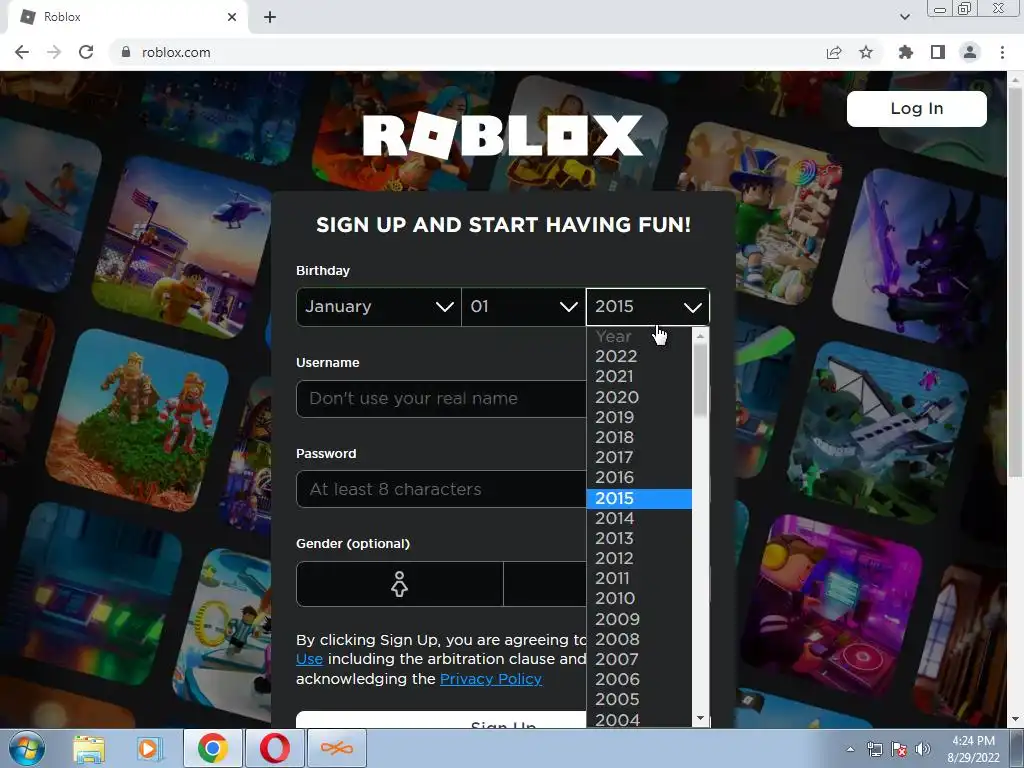
Task: Select highlighted year 2015
Action: click(x=639, y=498)
